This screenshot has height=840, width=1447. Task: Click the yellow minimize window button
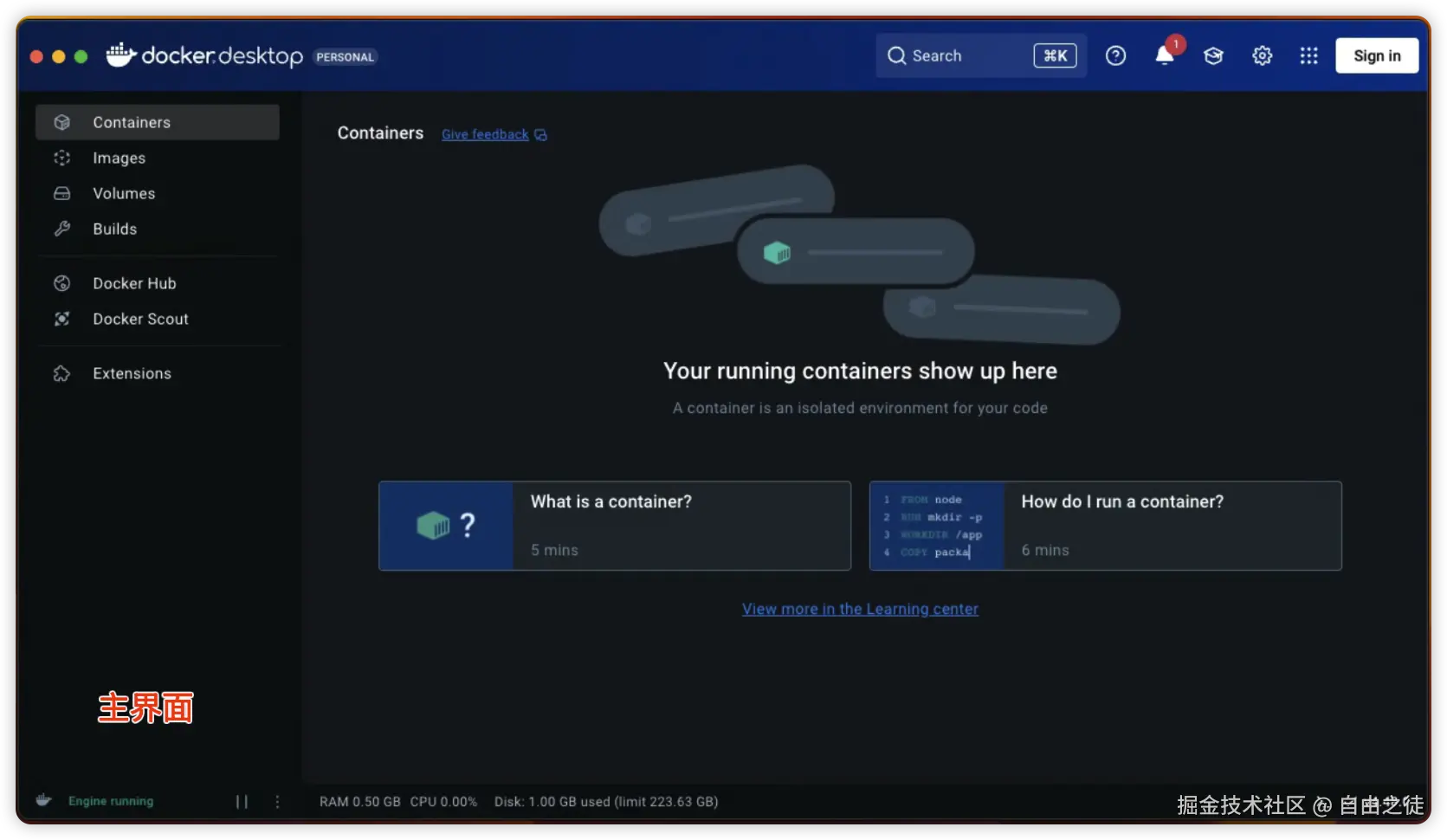(x=59, y=56)
